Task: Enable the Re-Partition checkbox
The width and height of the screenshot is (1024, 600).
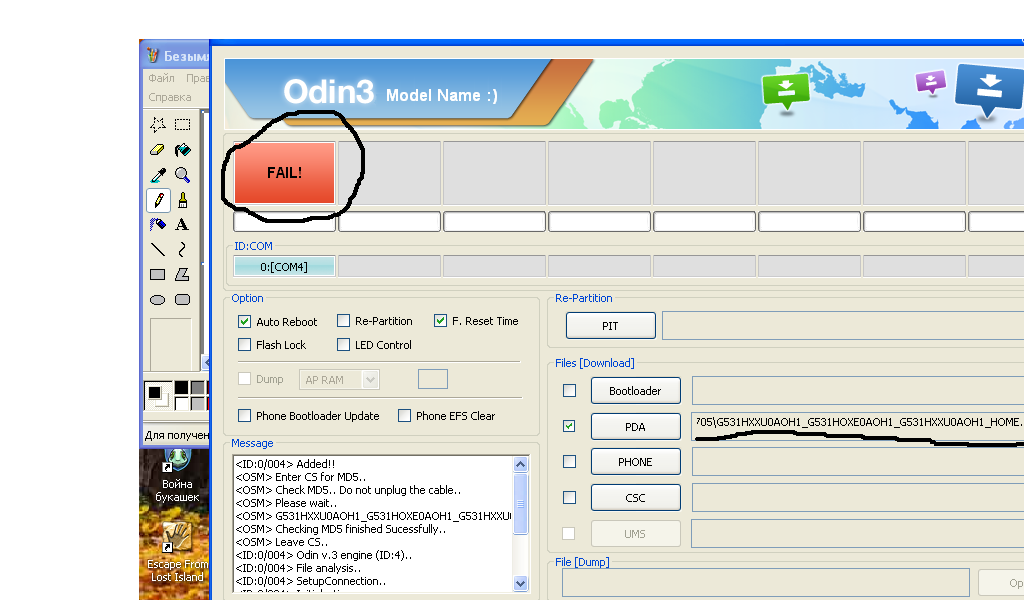Action: point(344,321)
